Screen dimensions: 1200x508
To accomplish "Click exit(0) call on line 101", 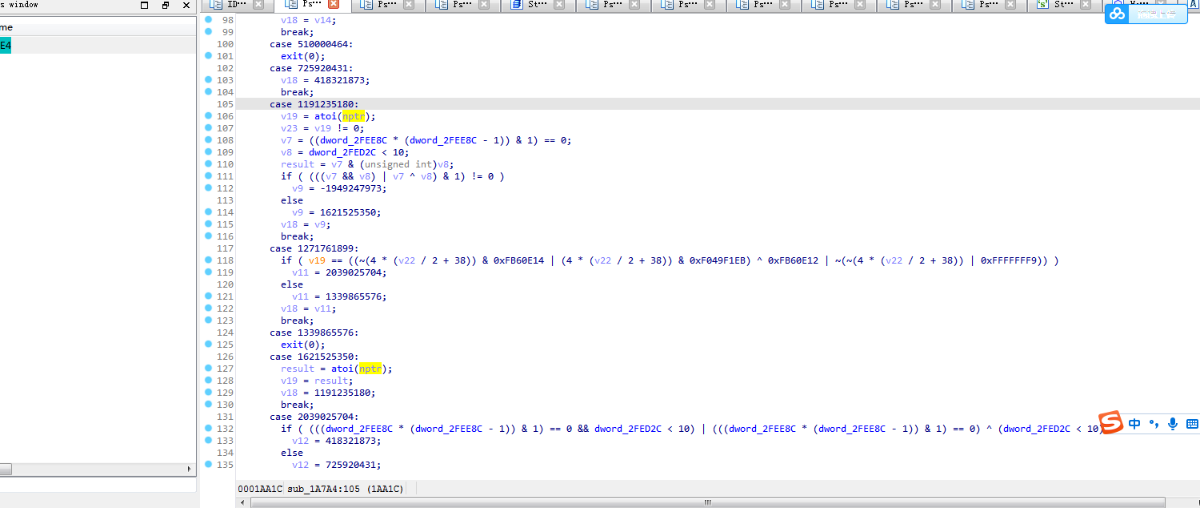I will [x=301, y=56].
